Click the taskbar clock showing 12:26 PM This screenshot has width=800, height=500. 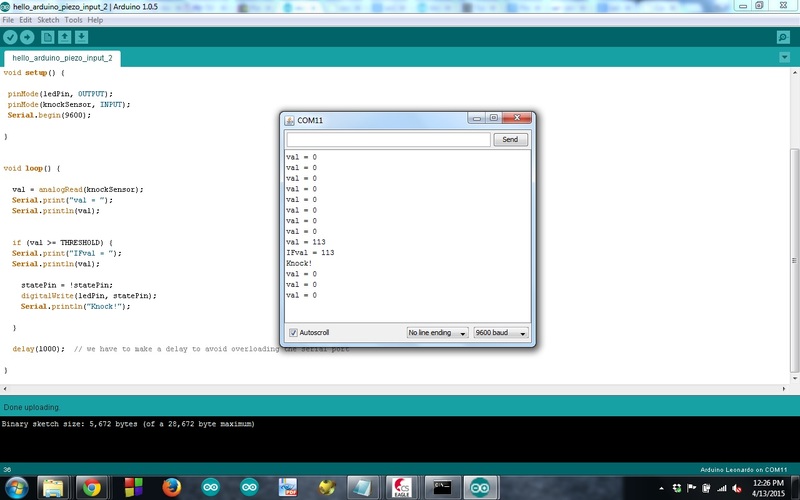point(767,488)
